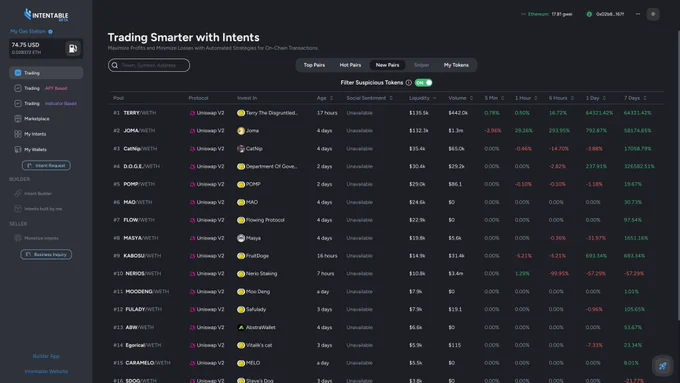Click the green wallet status icon
680x383 pixels.
point(589,14)
